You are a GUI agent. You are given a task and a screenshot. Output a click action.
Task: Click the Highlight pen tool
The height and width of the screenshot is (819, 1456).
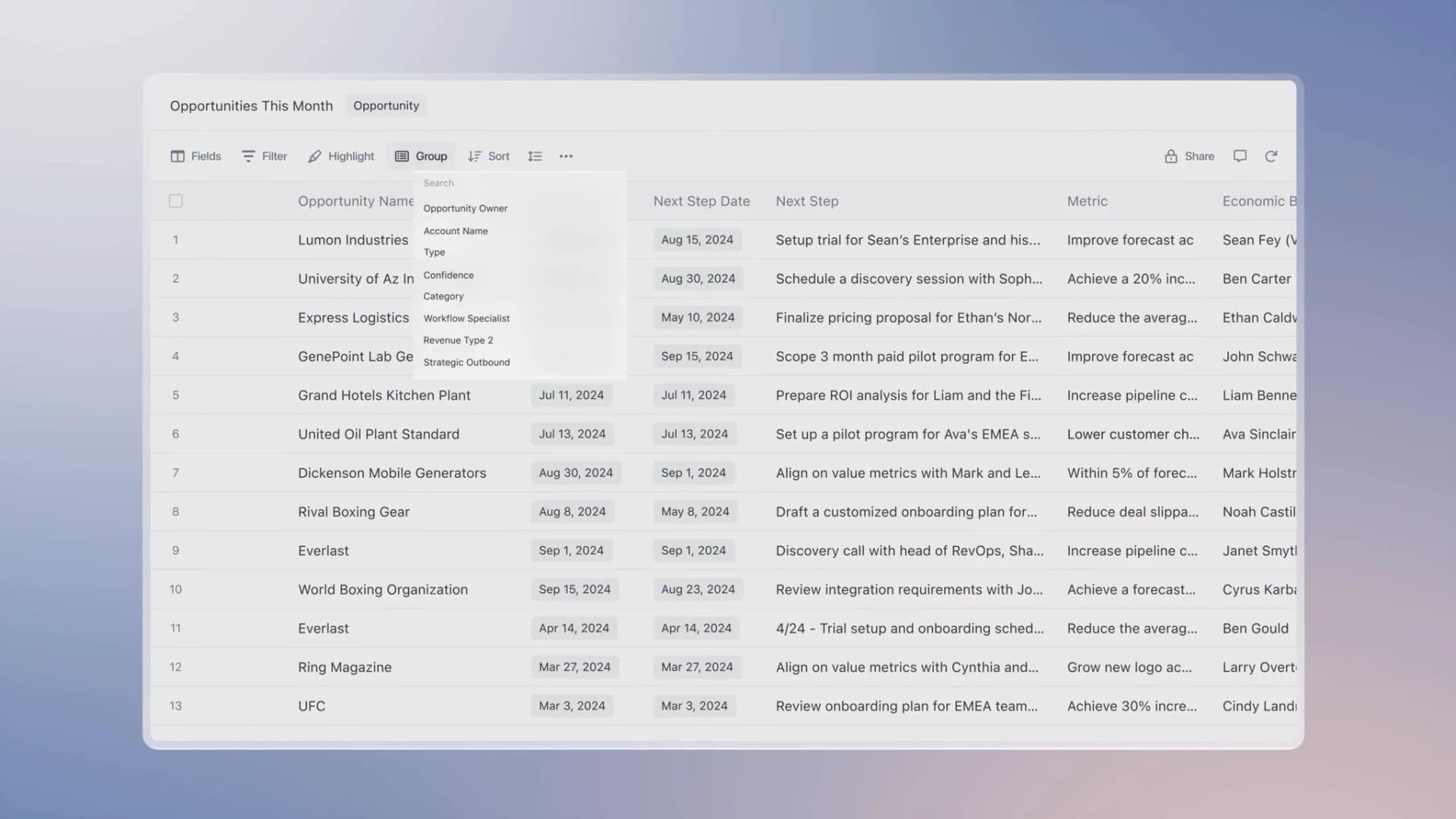(x=340, y=156)
